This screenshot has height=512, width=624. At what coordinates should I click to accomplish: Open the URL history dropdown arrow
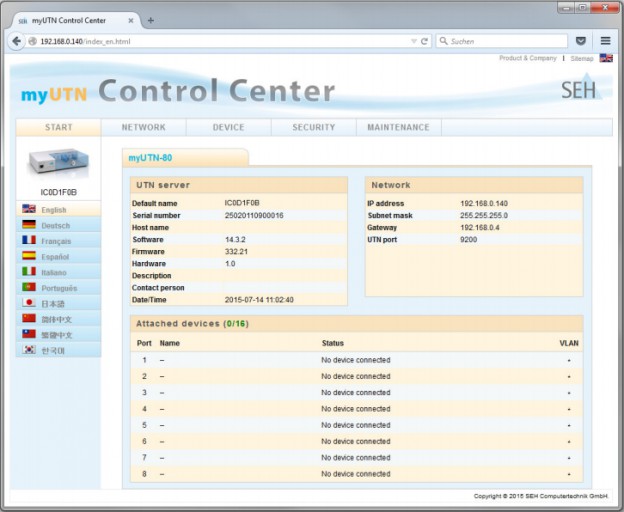(x=414, y=42)
